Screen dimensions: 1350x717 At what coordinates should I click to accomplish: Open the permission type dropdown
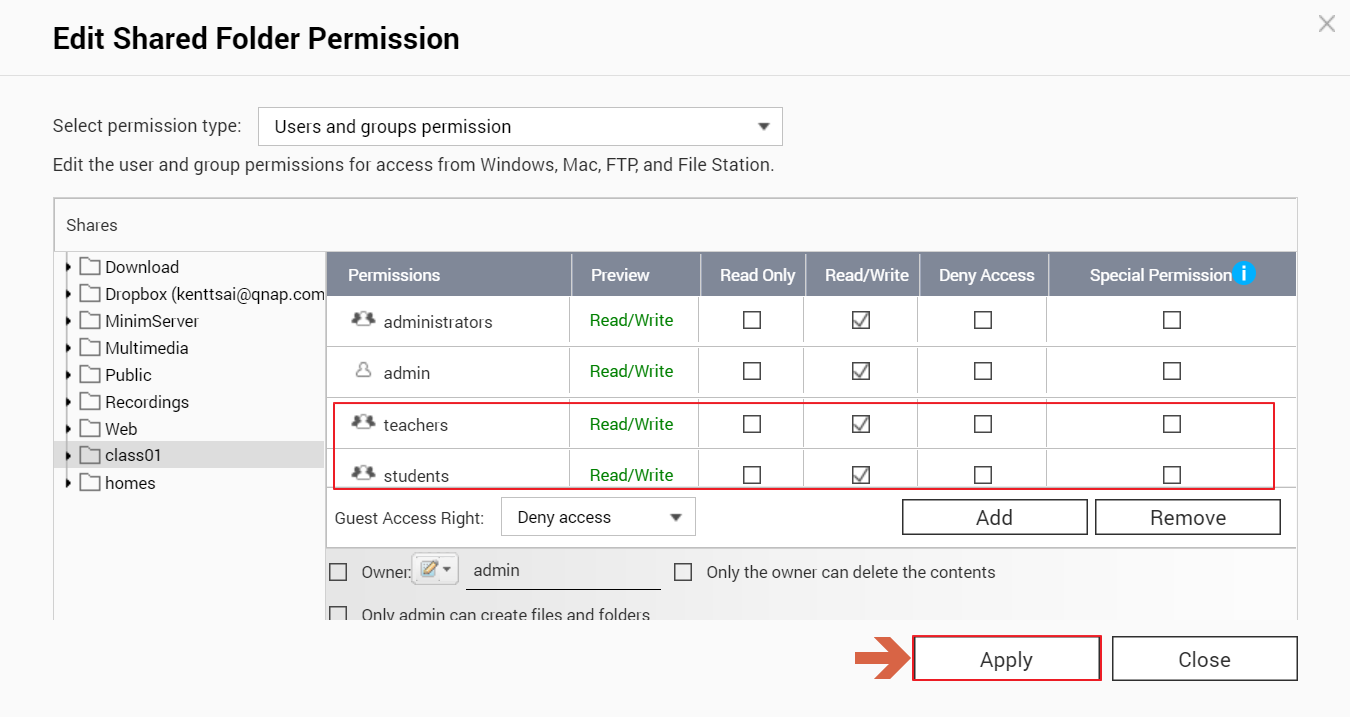pos(520,127)
